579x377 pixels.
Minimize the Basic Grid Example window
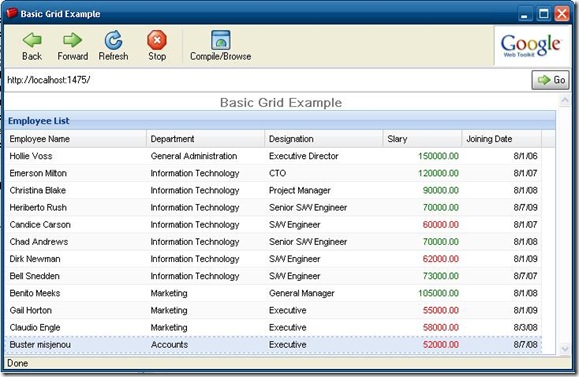(524, 14)
